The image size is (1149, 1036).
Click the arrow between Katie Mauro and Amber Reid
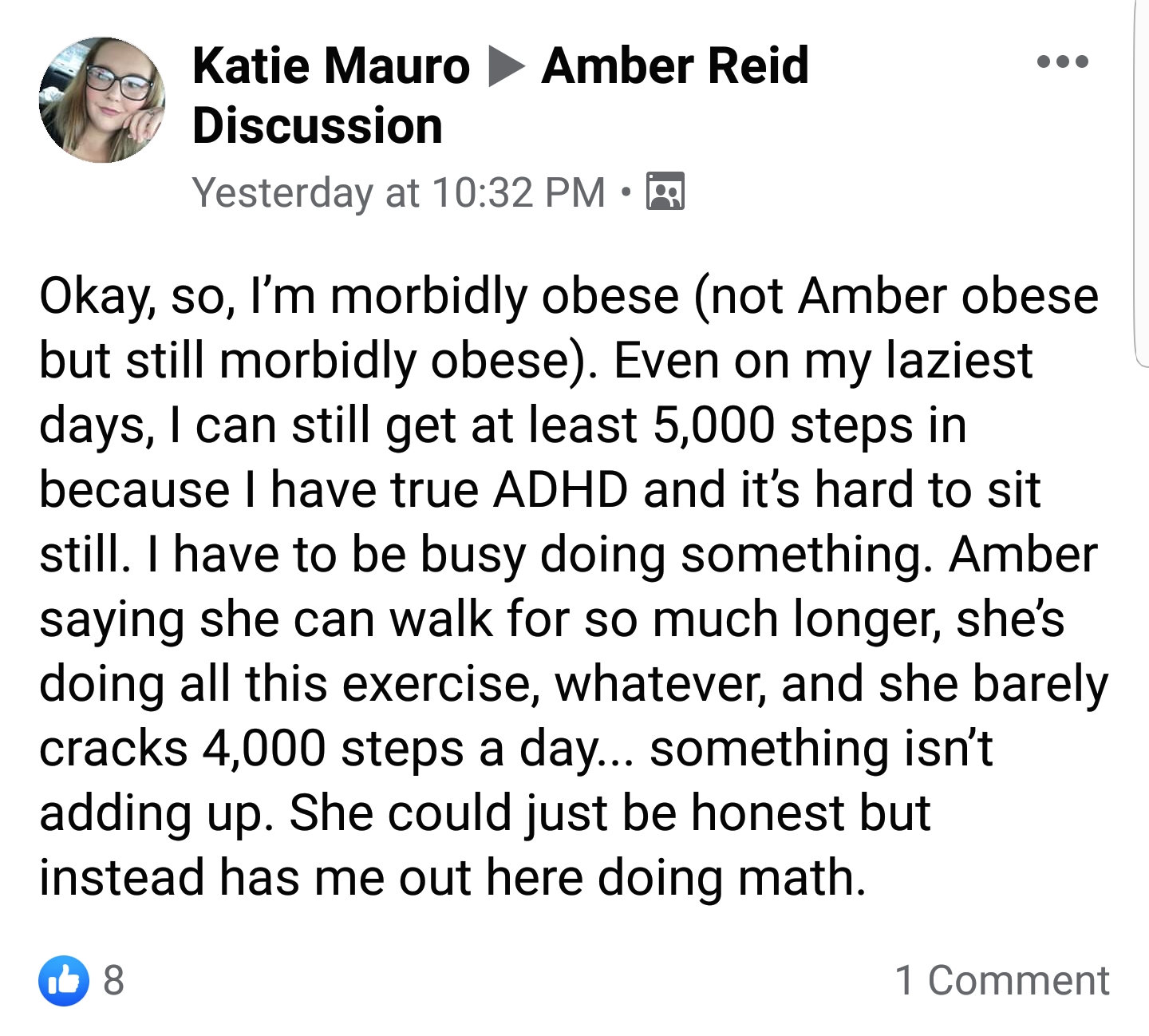pos(507,66)
